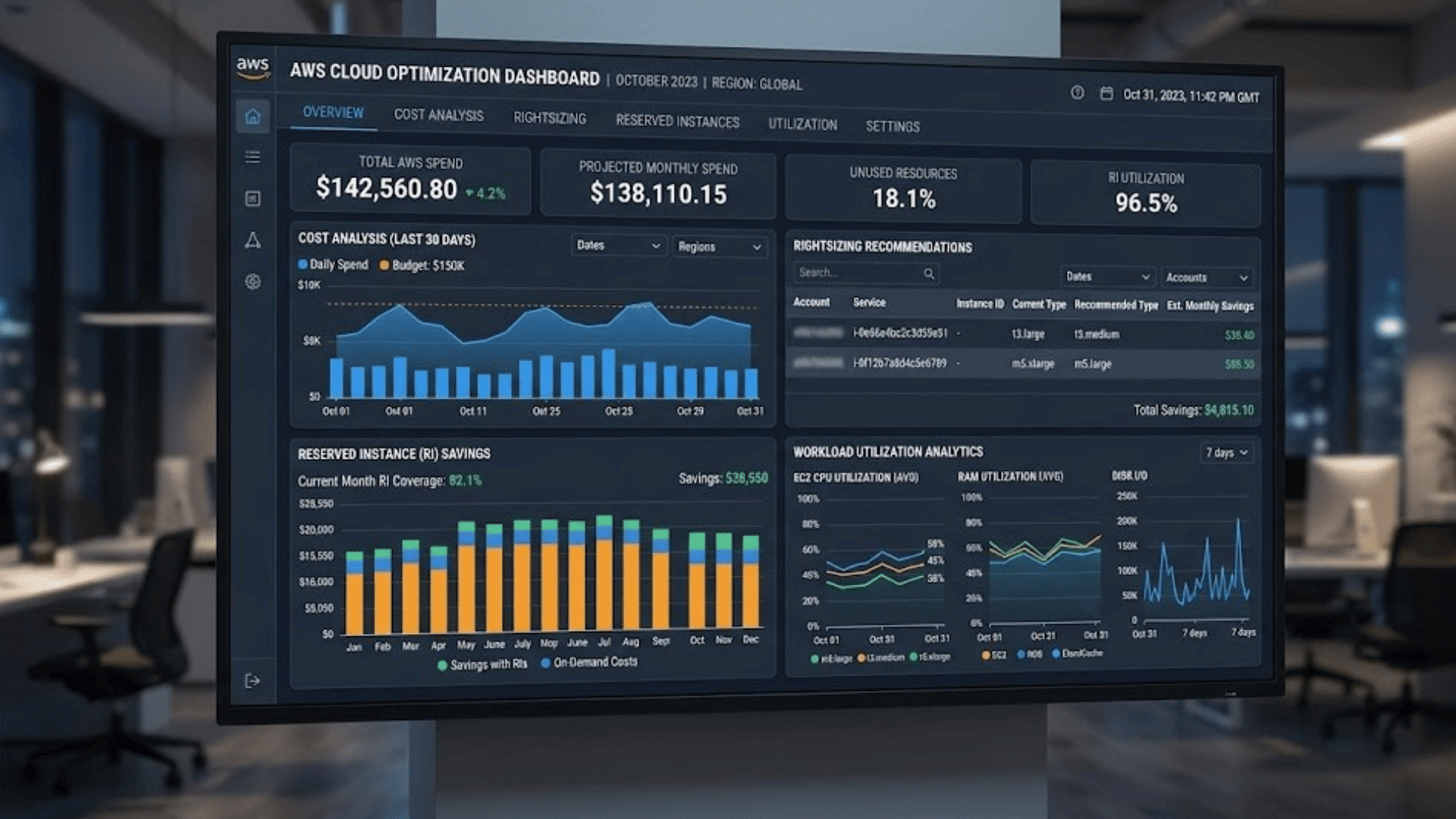Open the Reserved Instances tab
The height and width of the screenshot is (819, 1456).
point(677,121)
